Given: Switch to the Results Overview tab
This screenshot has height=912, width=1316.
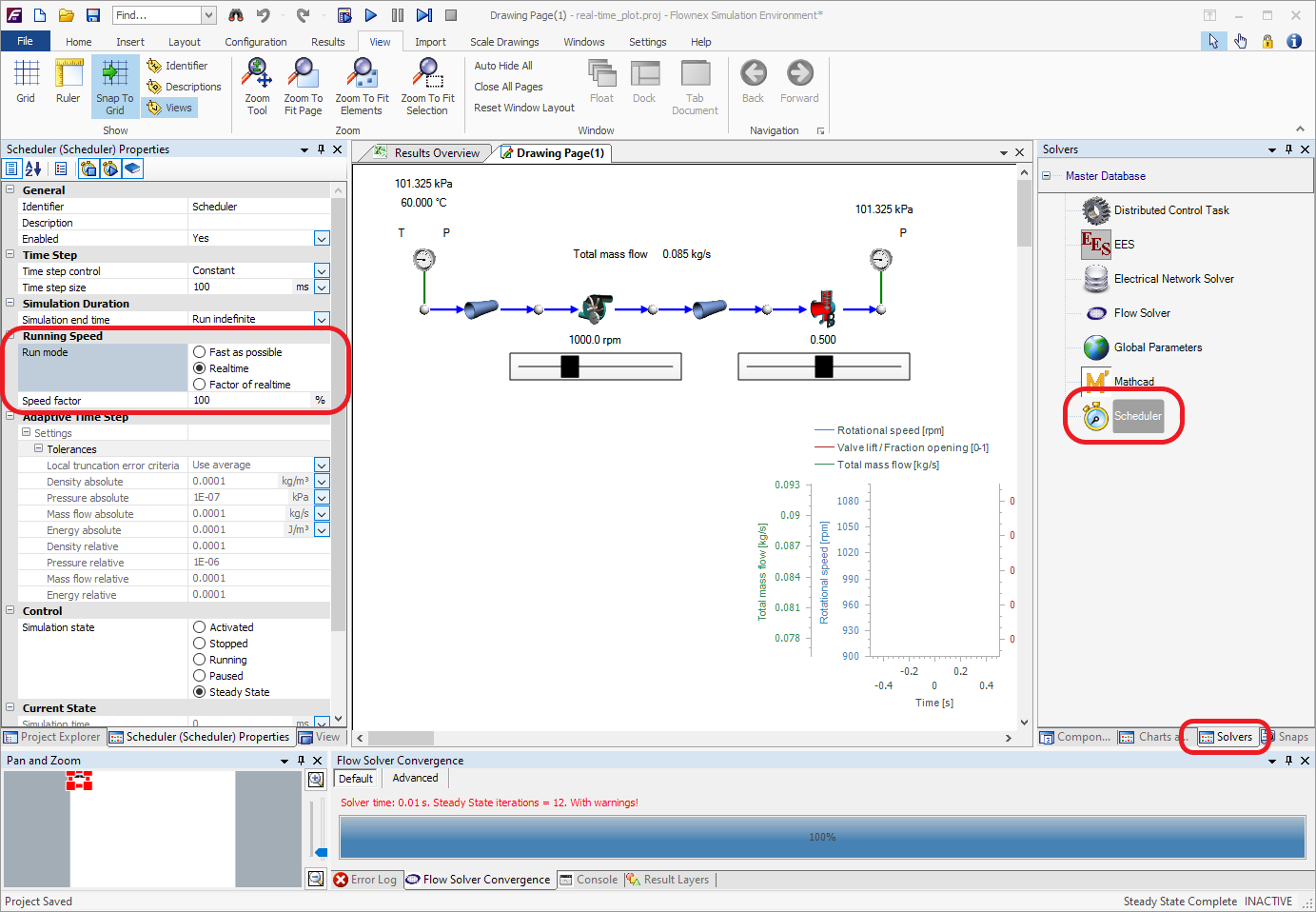Looking at the screenshot, I should point(436,153).
